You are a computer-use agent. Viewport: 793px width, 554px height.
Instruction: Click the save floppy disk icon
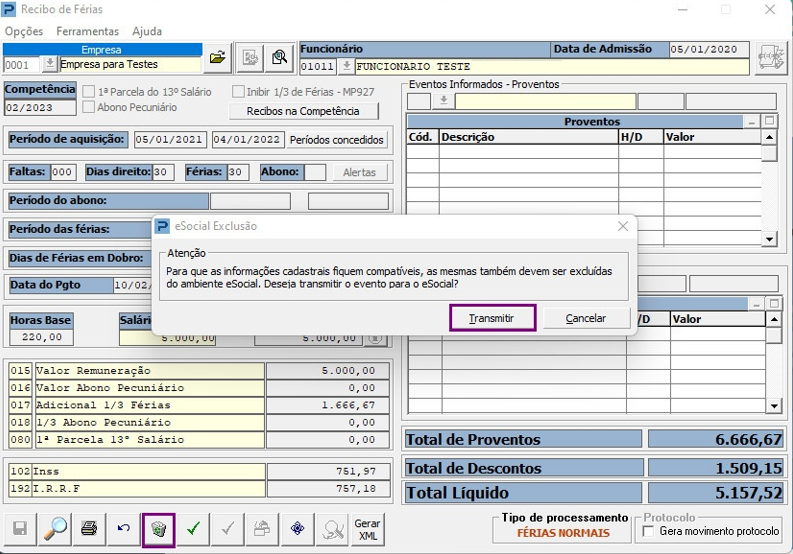[20, 529]
